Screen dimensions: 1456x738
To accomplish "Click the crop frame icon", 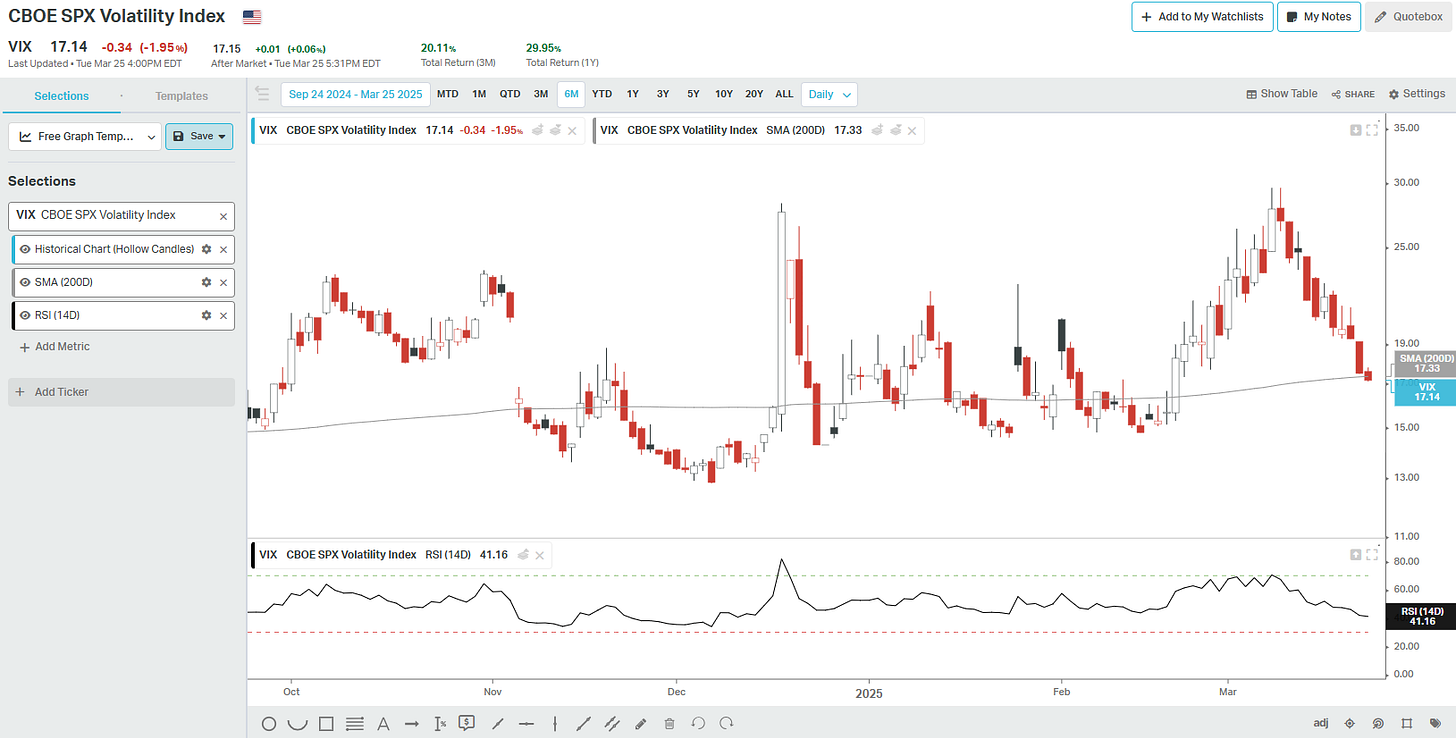I will coord(1407,724).
